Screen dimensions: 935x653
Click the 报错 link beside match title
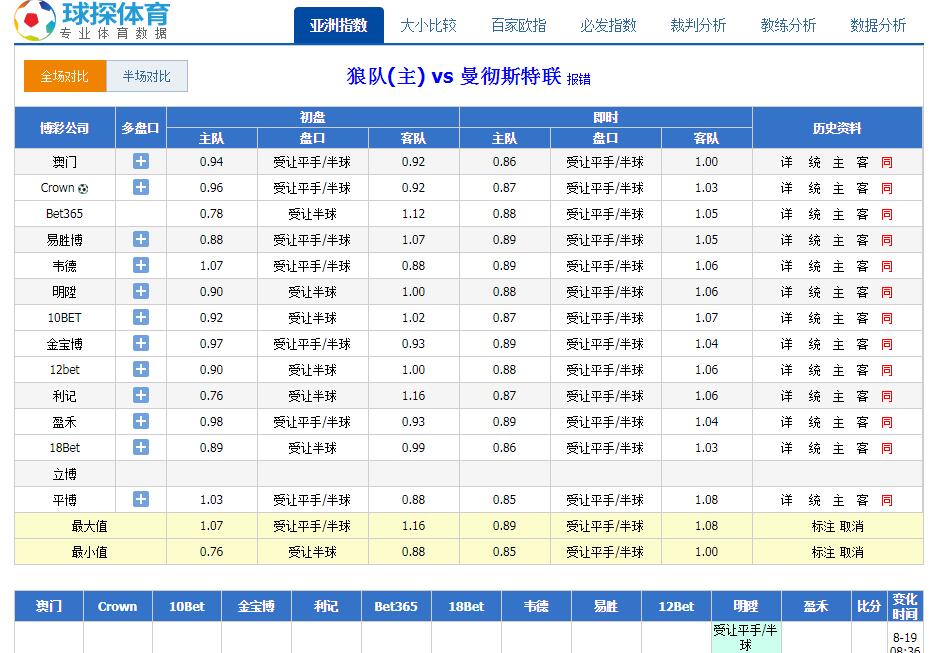pos(578,79)
